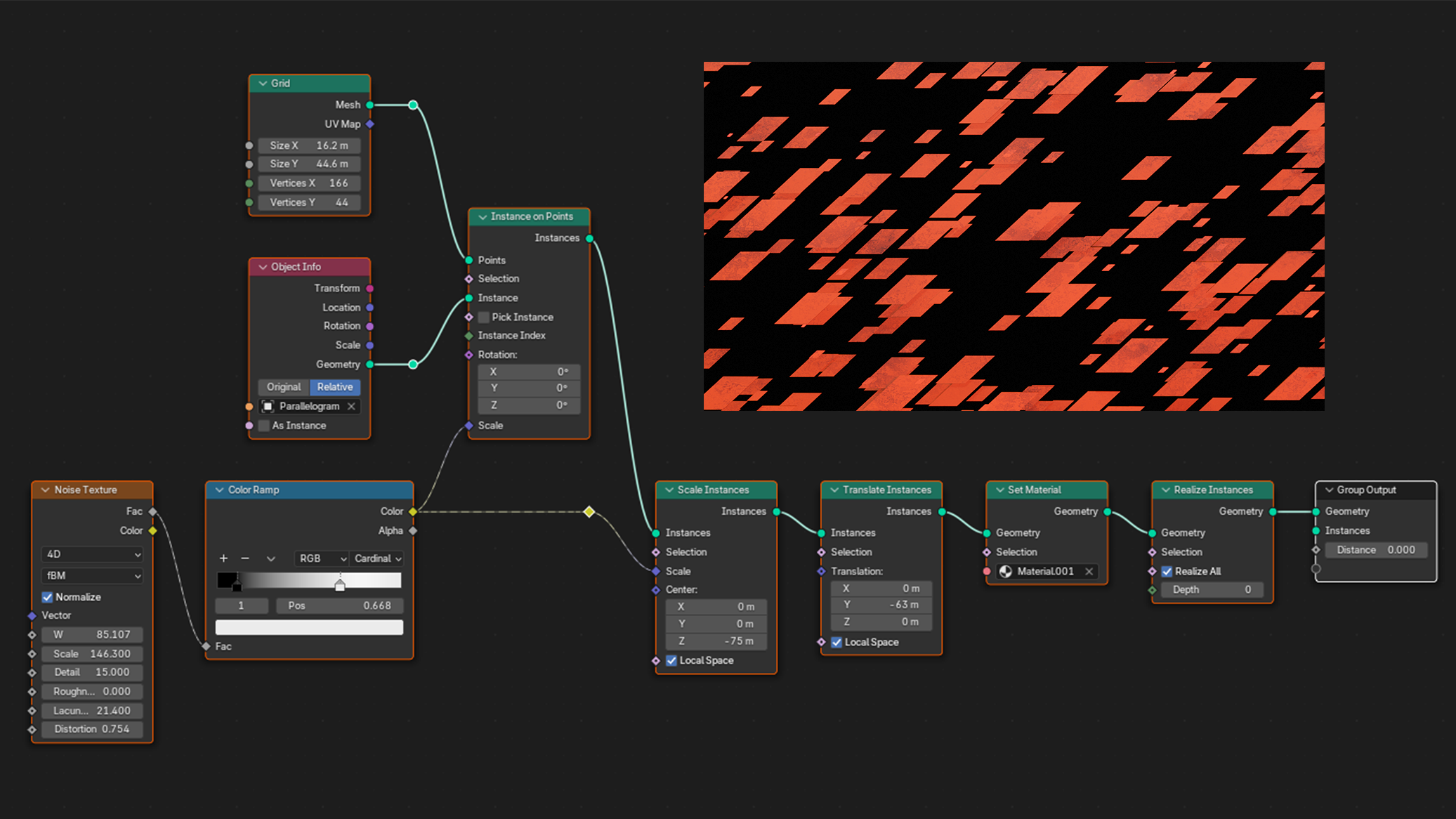Open the RGB color mode dropdown in Color Ramp

coord(321,558)
